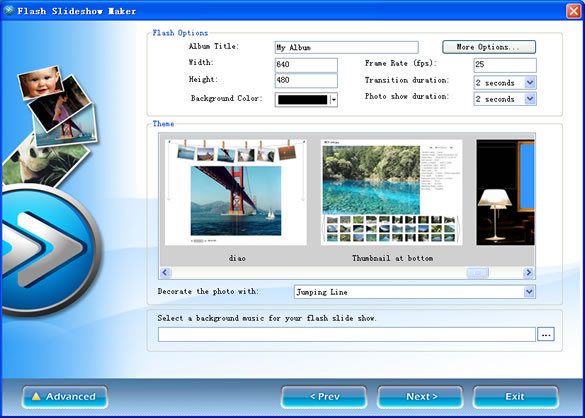Screen dimensions: 585x418
Task: Select the Thumbnail at bottom theme
Action: (392, 193)
